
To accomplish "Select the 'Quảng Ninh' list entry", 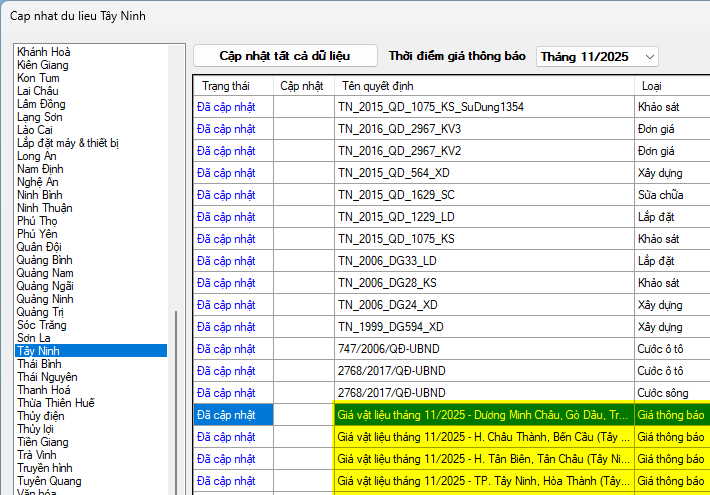I will tap(45, 299).
